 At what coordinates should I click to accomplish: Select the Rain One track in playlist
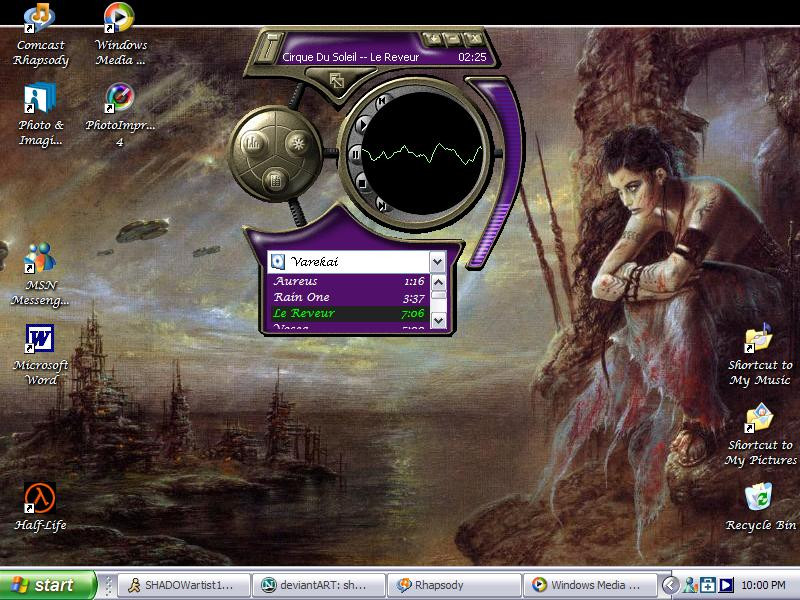(x=348, y=297)
